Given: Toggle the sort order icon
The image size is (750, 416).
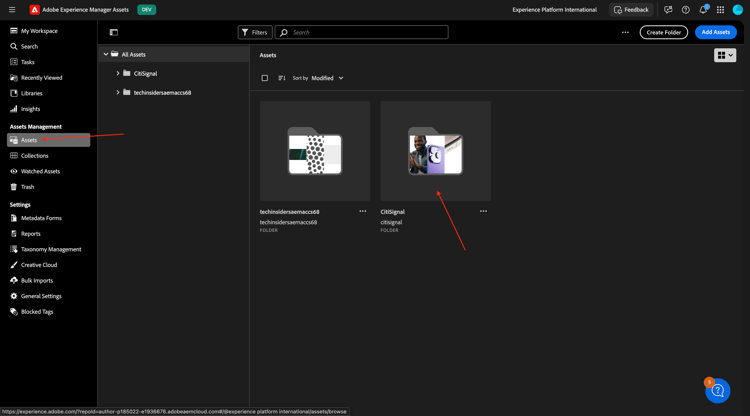Looking at the screenshot, I should tap(282, 78).
